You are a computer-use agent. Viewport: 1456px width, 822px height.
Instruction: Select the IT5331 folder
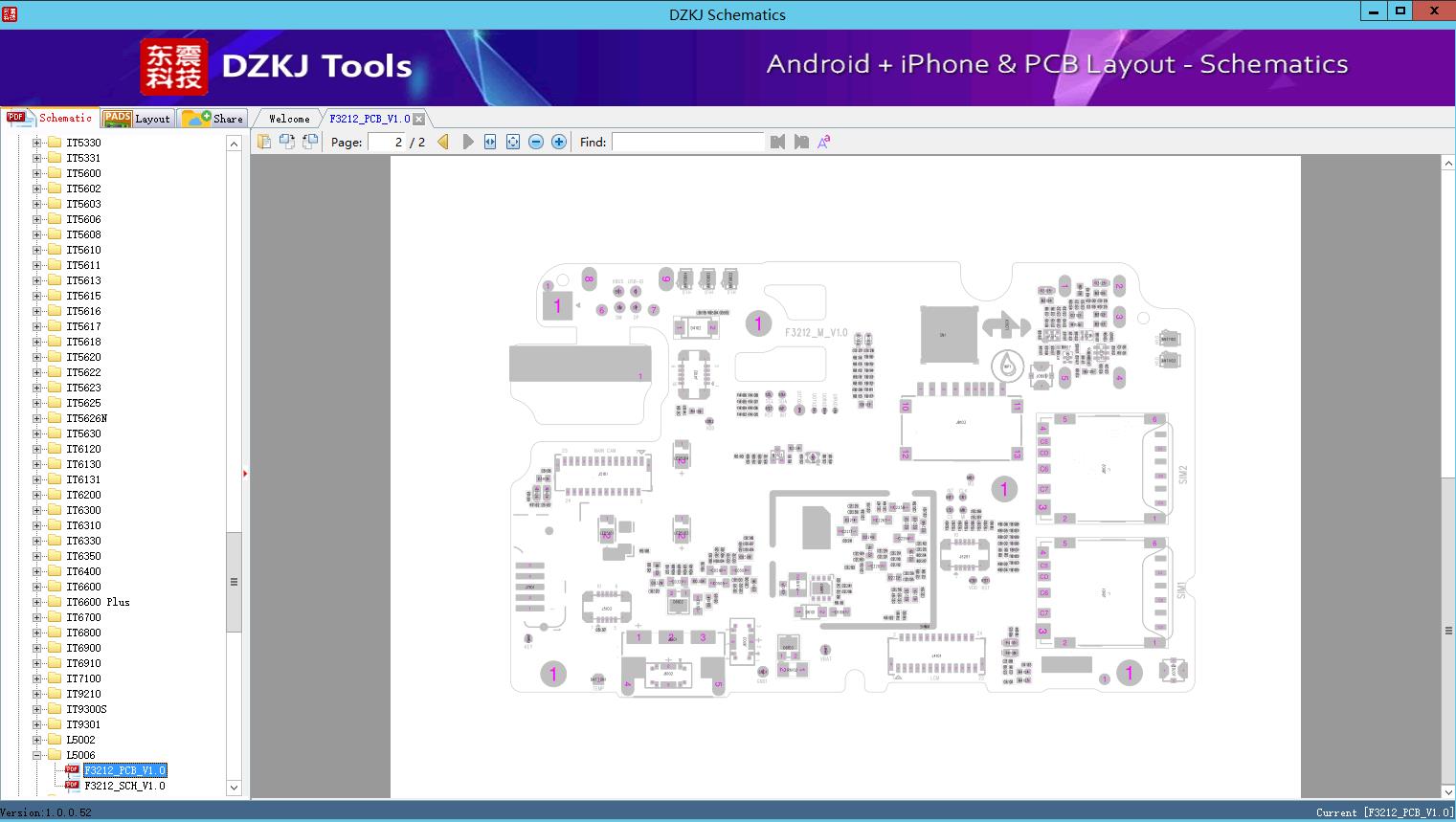(x=83, y=158)
